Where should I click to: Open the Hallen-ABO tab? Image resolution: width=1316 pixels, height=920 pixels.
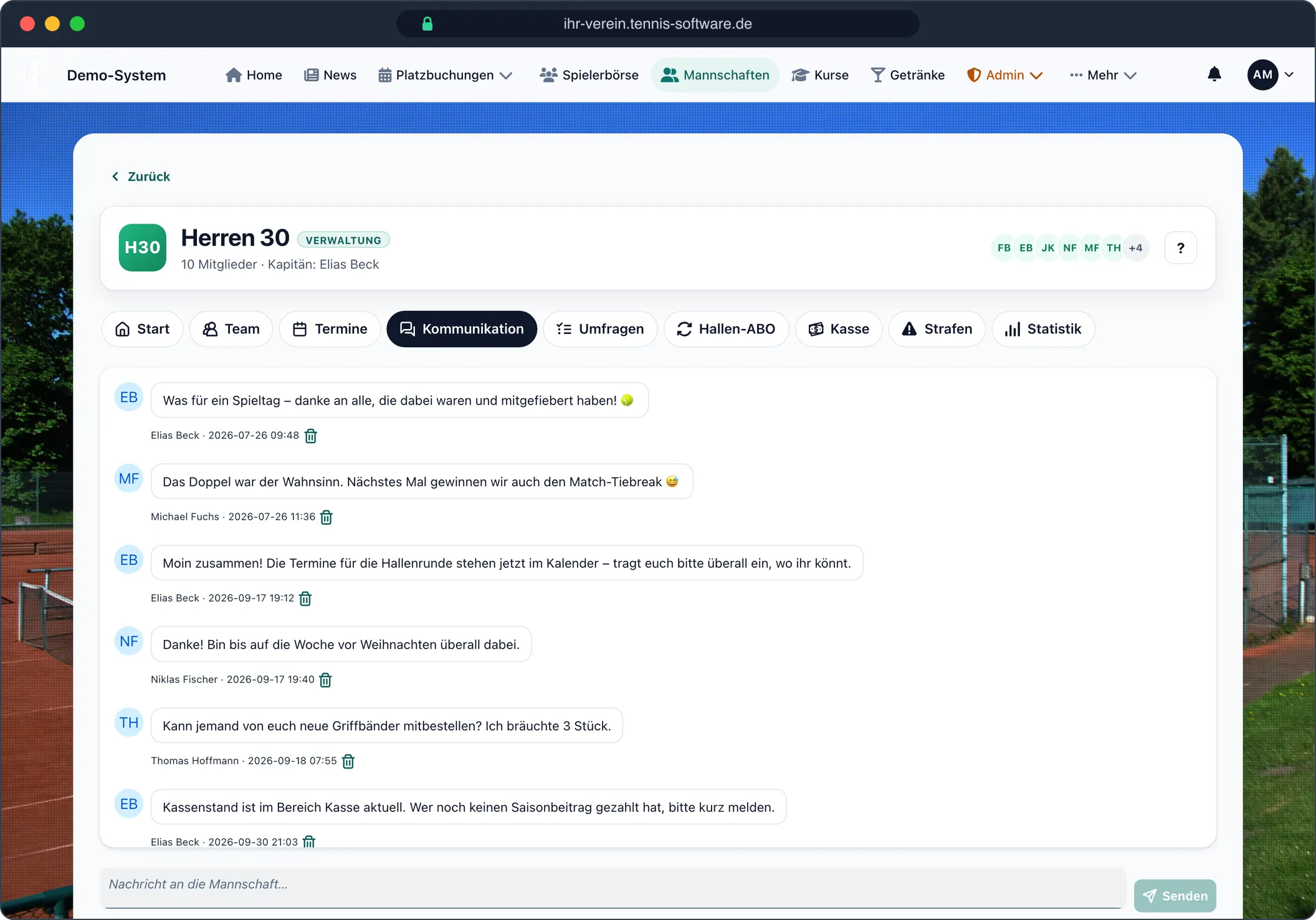point(726,329)
